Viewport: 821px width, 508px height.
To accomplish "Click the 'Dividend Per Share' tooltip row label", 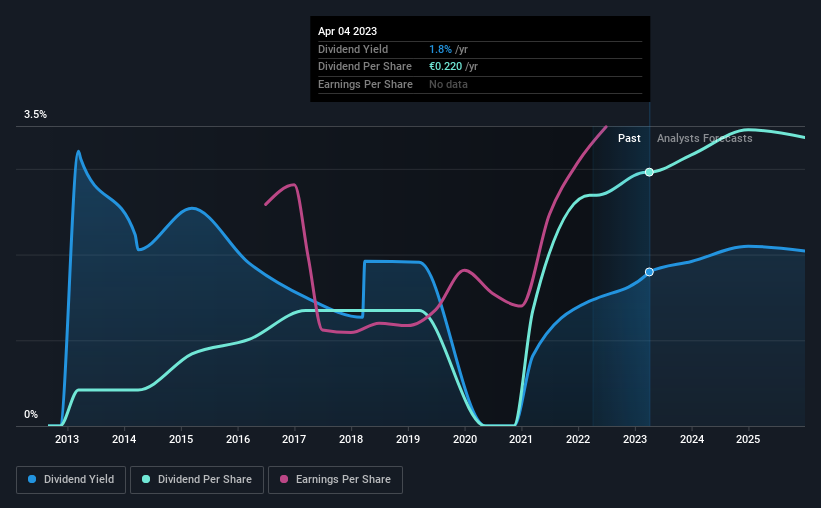I will (364, 67).
